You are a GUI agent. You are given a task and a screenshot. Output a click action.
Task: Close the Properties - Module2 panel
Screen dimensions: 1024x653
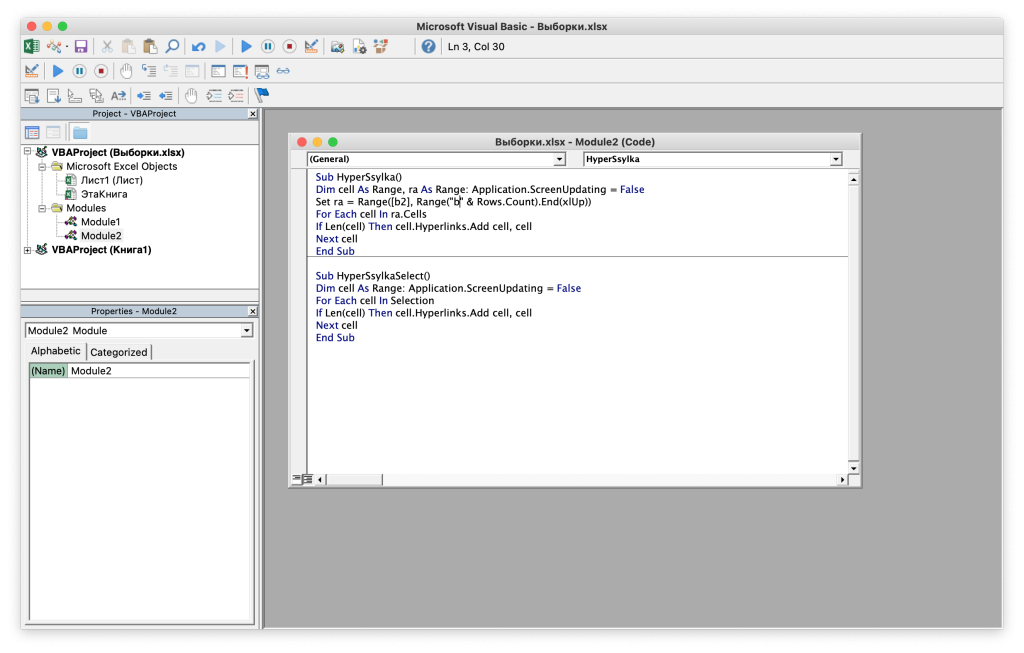pos(253,311)
